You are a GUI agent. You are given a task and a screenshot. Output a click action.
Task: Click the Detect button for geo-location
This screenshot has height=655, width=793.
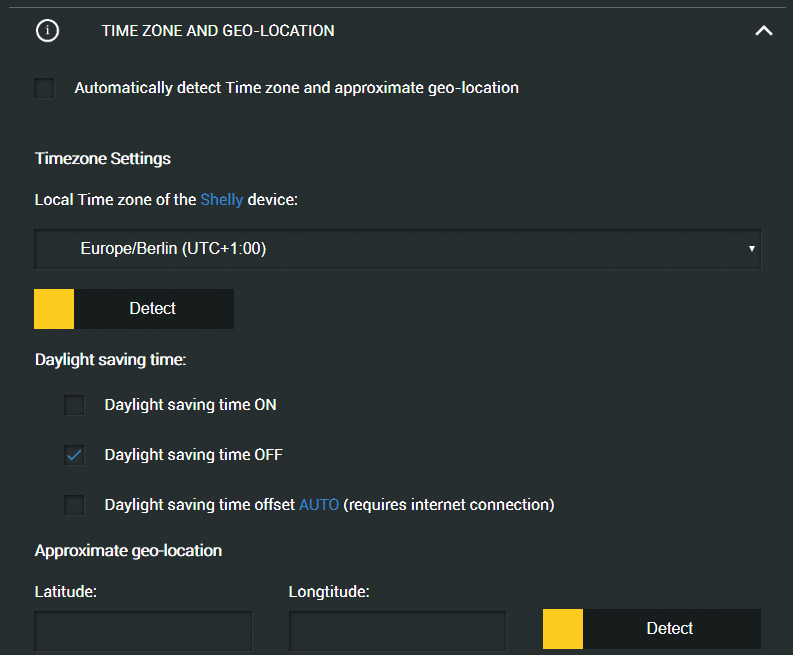(x=652, y=629)
